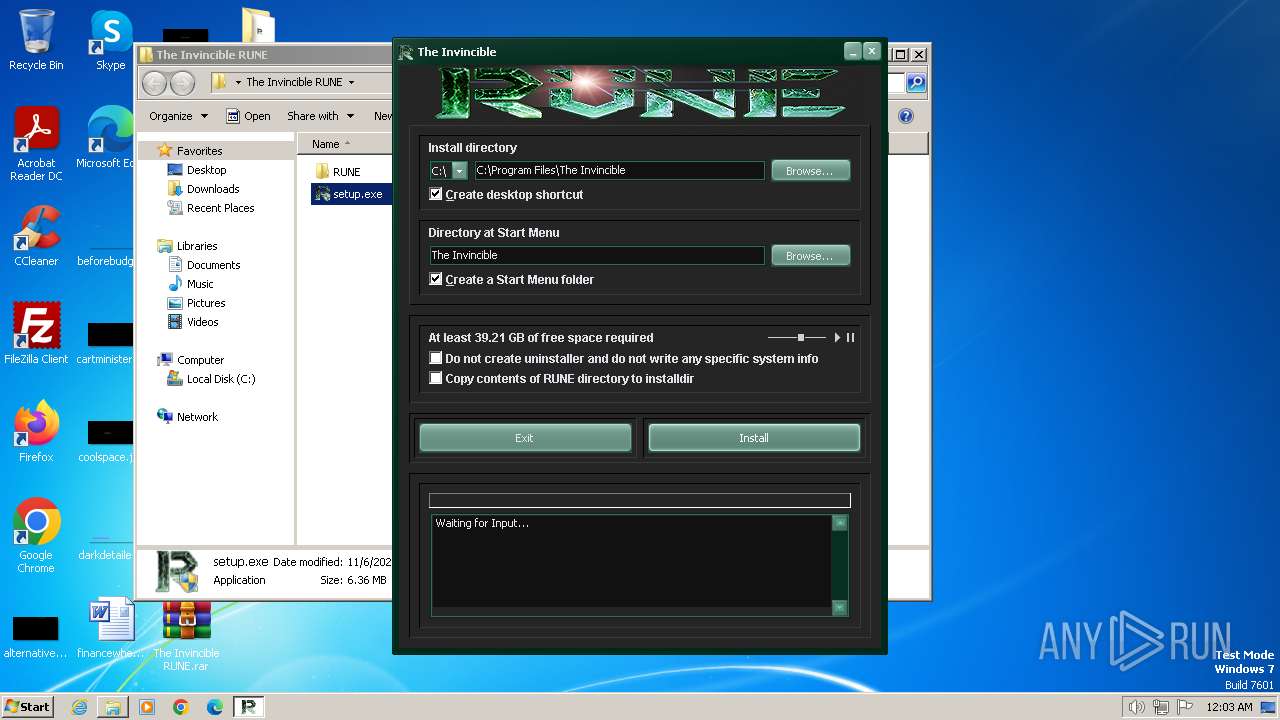
Task: Click the Chrome taskbar icon
Action: [x=181, y=707]
